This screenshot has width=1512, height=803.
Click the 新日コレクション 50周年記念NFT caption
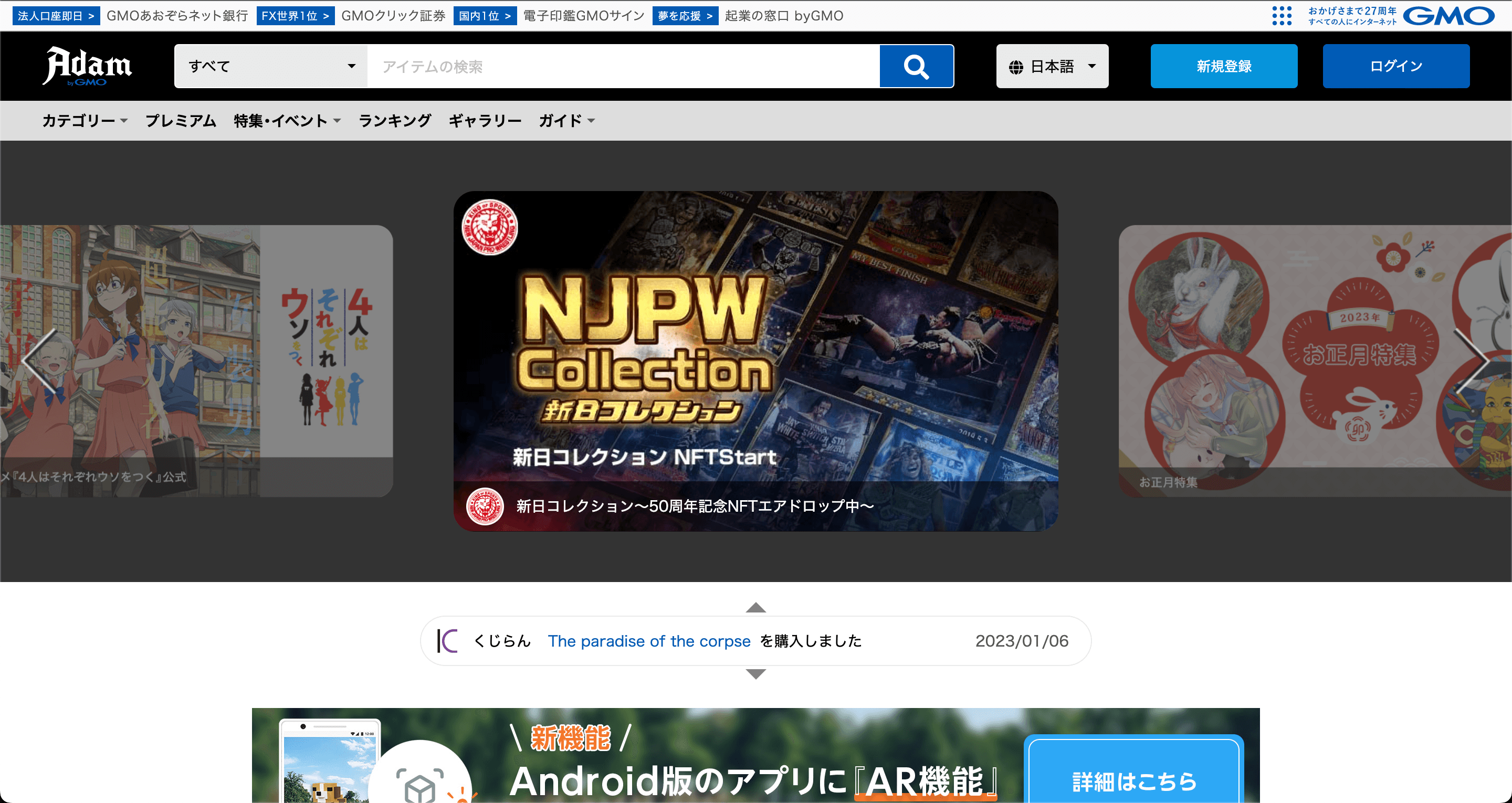[695, 506]
